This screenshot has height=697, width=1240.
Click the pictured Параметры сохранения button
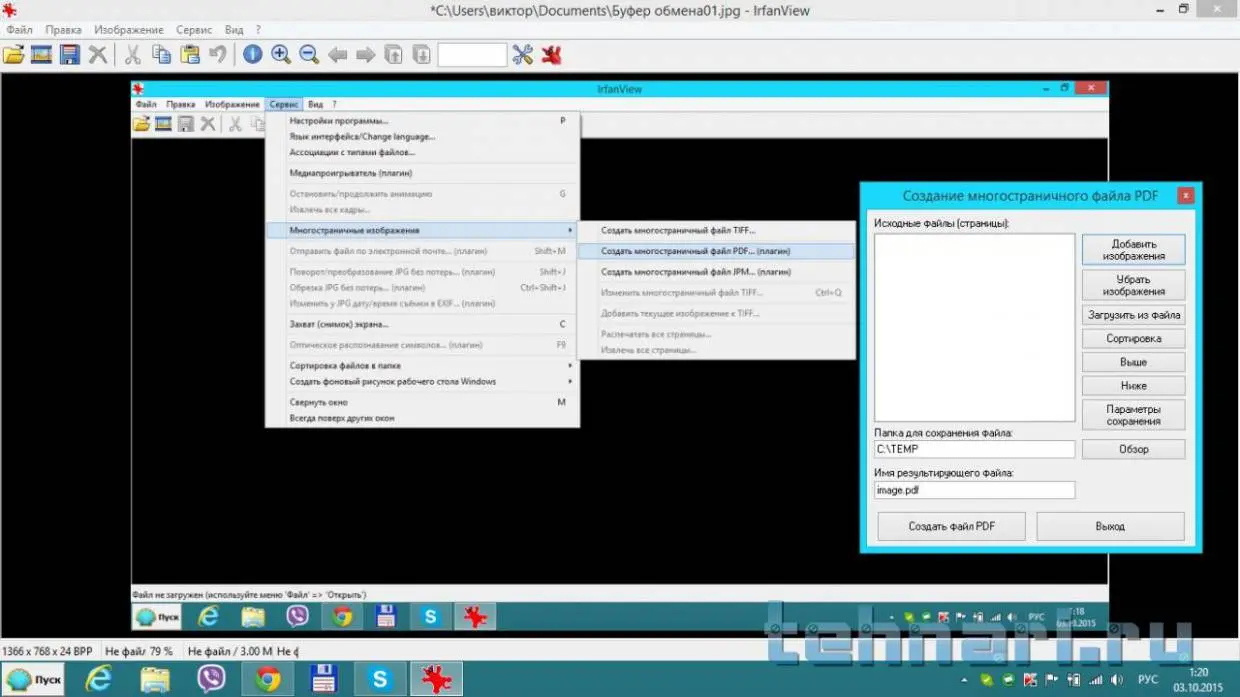click(x=1133, y=415)
